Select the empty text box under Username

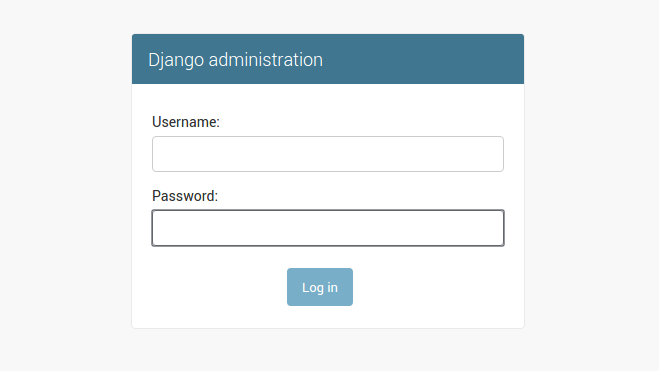[x=328, y=154]
